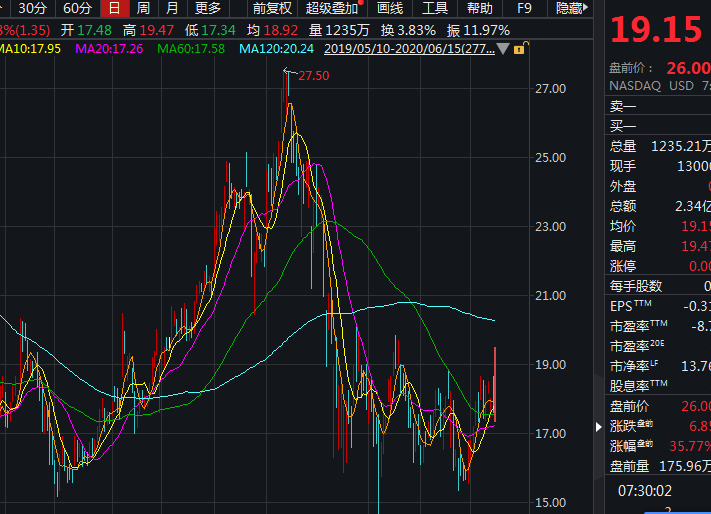Click the 隐藏 panel toggle

(571, 8)
